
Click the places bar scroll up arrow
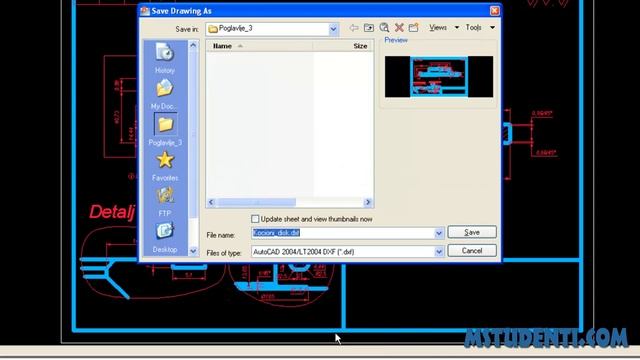[x=193, y=45]
